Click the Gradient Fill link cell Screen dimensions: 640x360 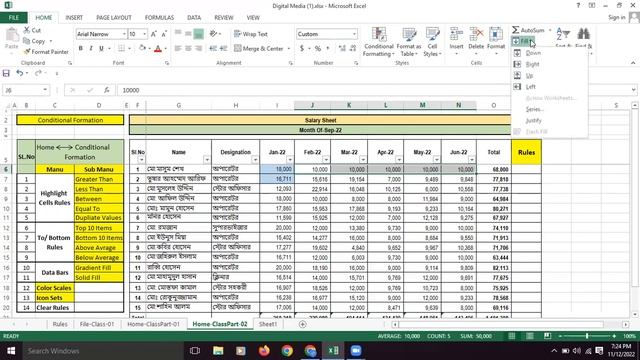click(98, 268)
